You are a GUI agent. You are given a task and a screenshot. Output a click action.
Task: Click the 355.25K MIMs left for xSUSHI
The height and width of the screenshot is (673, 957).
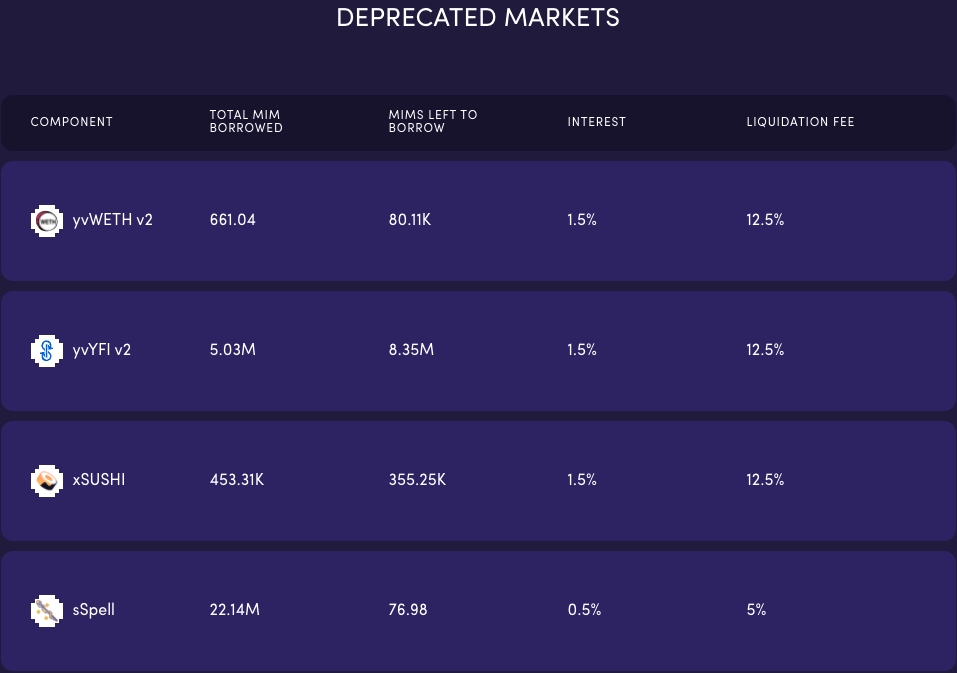tap(417, 480)
